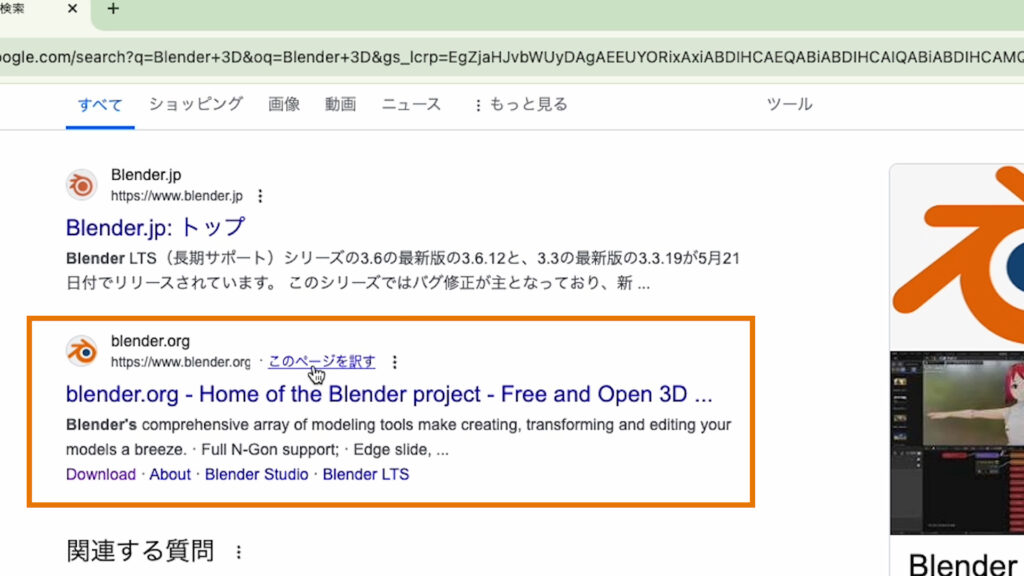Click the Blender interface screenshot thumbnail
Screen dimensions: 1024x576
[957, 443]
